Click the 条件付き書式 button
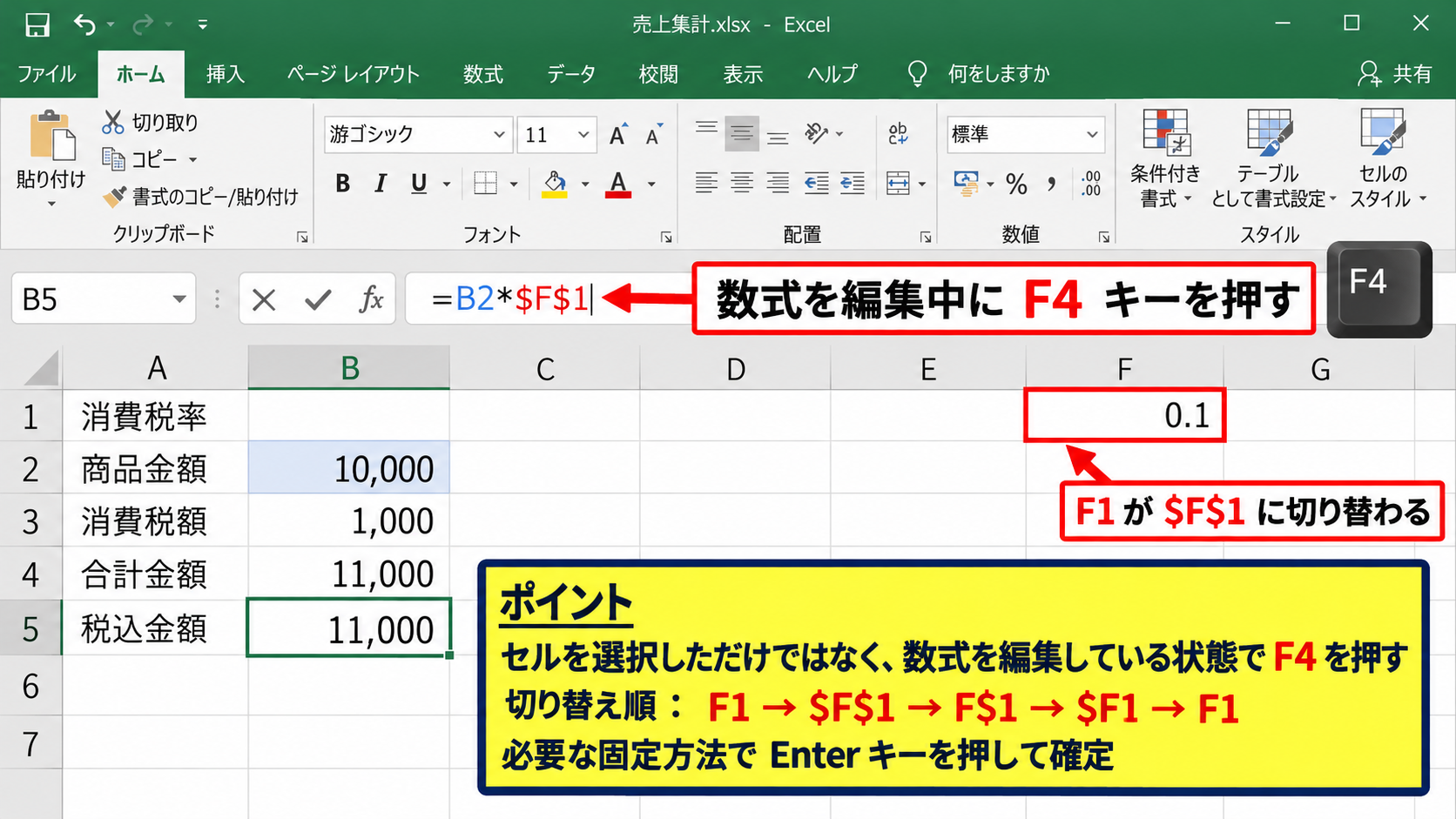 (1164, 159)
